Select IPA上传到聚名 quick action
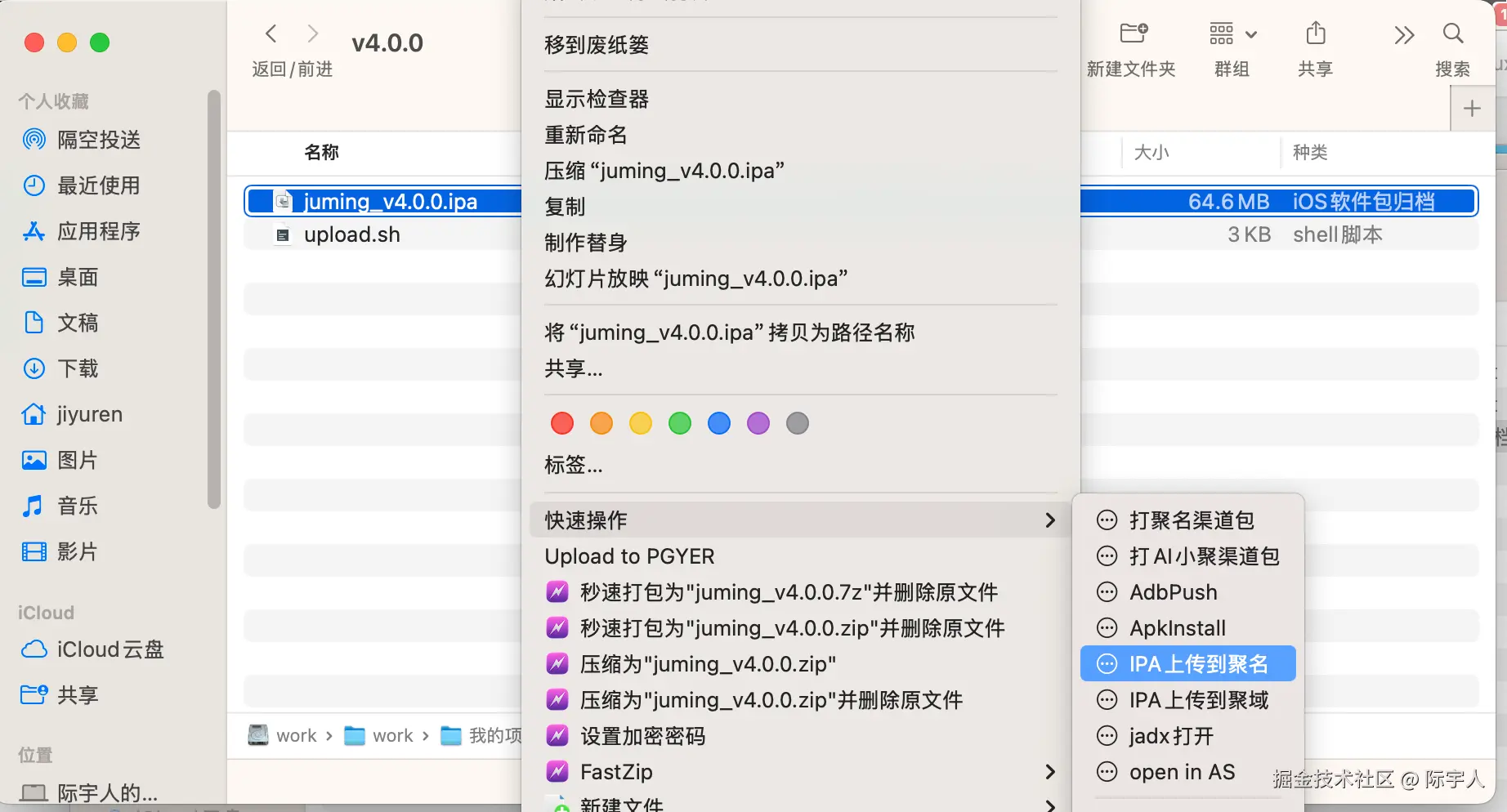The width and height of the screenshot is (1507, 812). point(1188,664)
